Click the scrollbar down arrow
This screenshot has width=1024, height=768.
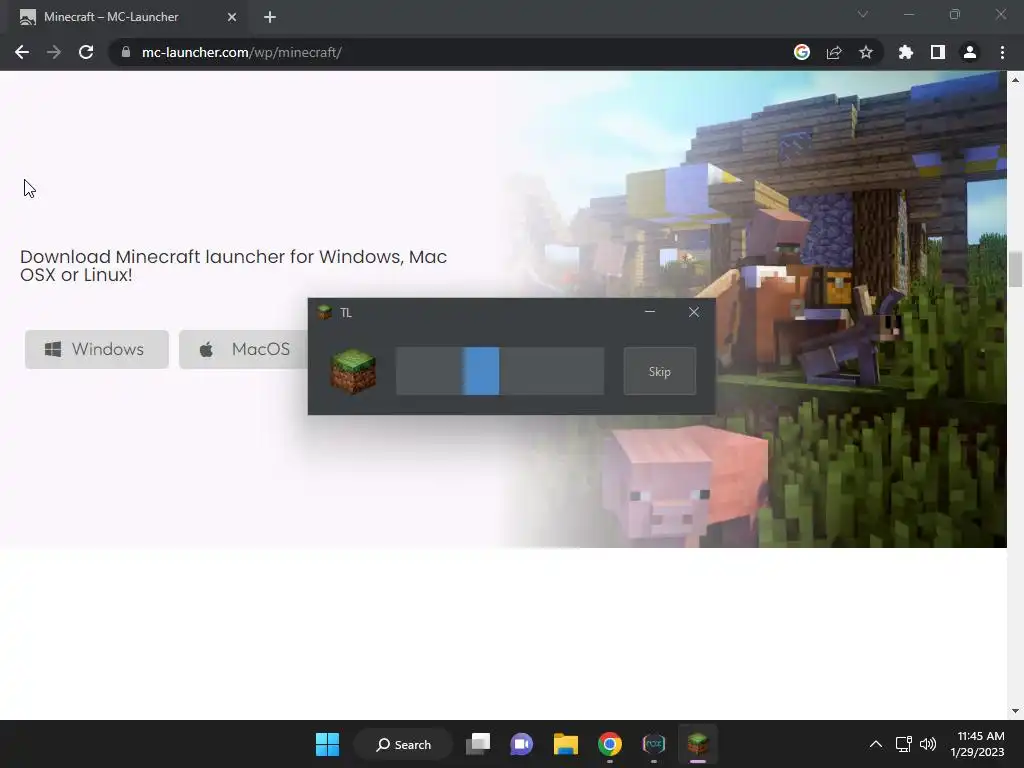point(1015,711)
